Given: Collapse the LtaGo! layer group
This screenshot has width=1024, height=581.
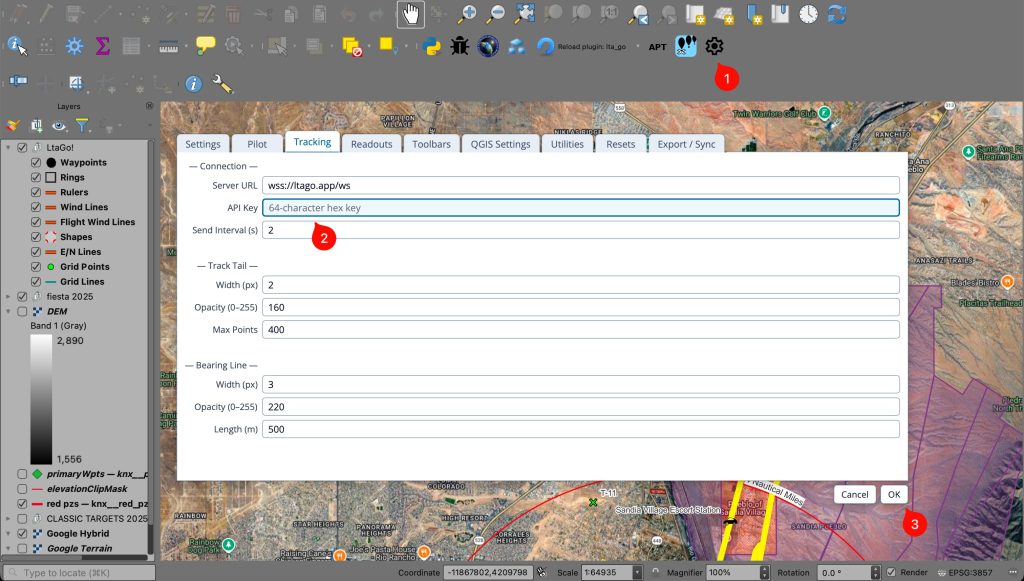Looking at the screenshot, I should (9, 148).
